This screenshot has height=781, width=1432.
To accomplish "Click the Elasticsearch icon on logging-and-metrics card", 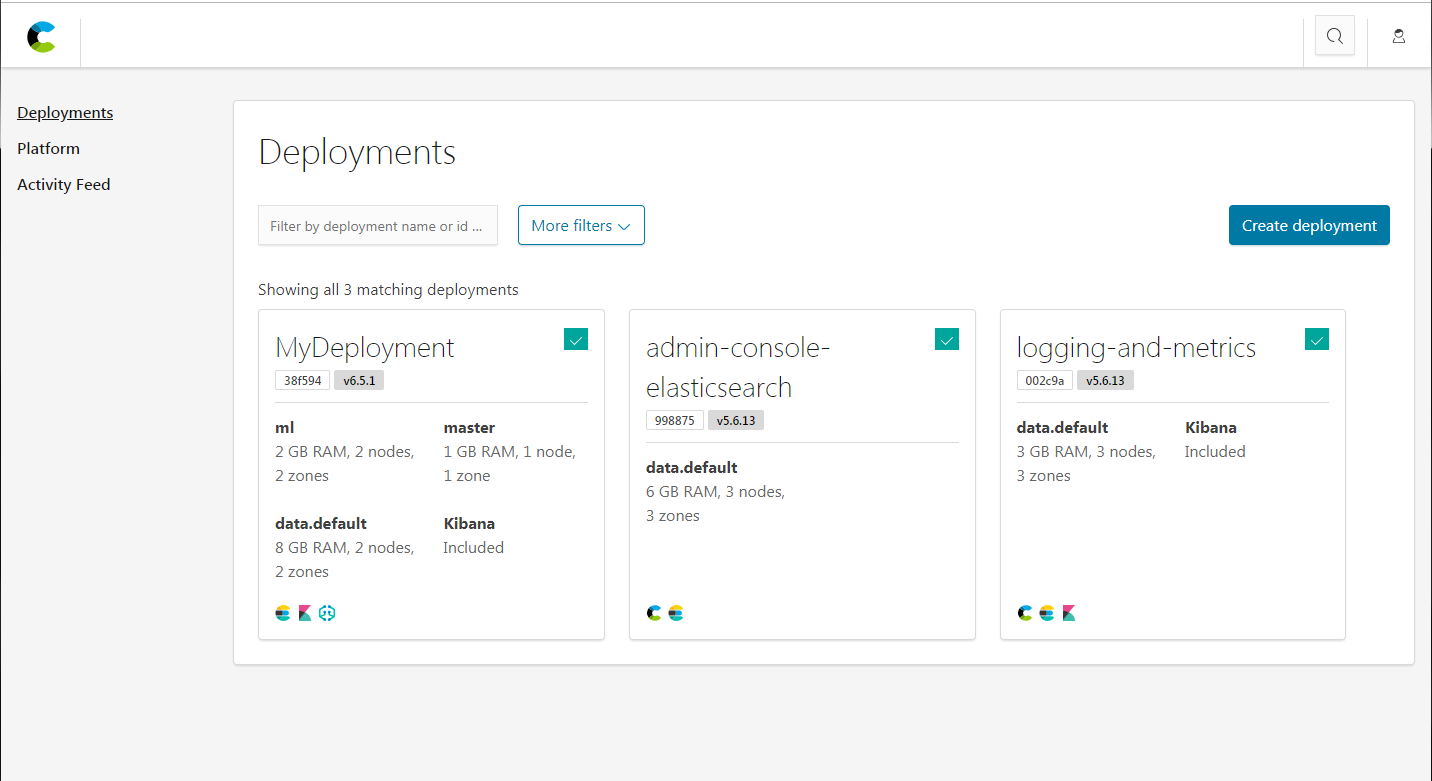I will [x=1047, y=613].
